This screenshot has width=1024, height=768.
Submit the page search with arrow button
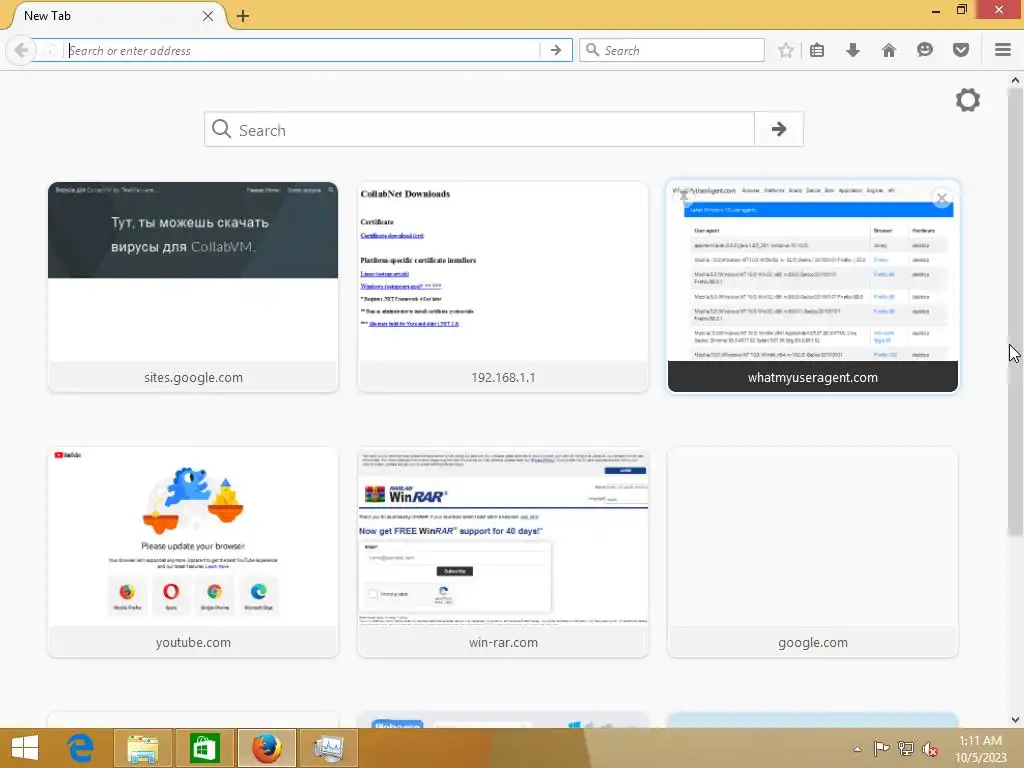click(x=778, y=129)
